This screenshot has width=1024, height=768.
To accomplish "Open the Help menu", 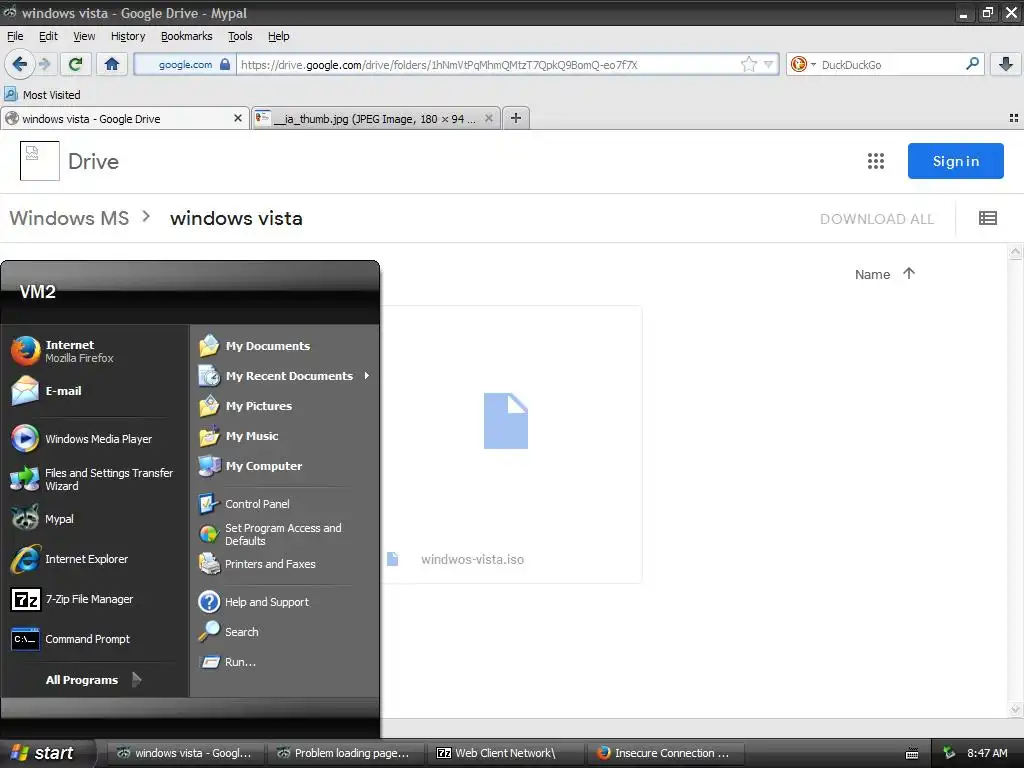I will pos(278,36).
